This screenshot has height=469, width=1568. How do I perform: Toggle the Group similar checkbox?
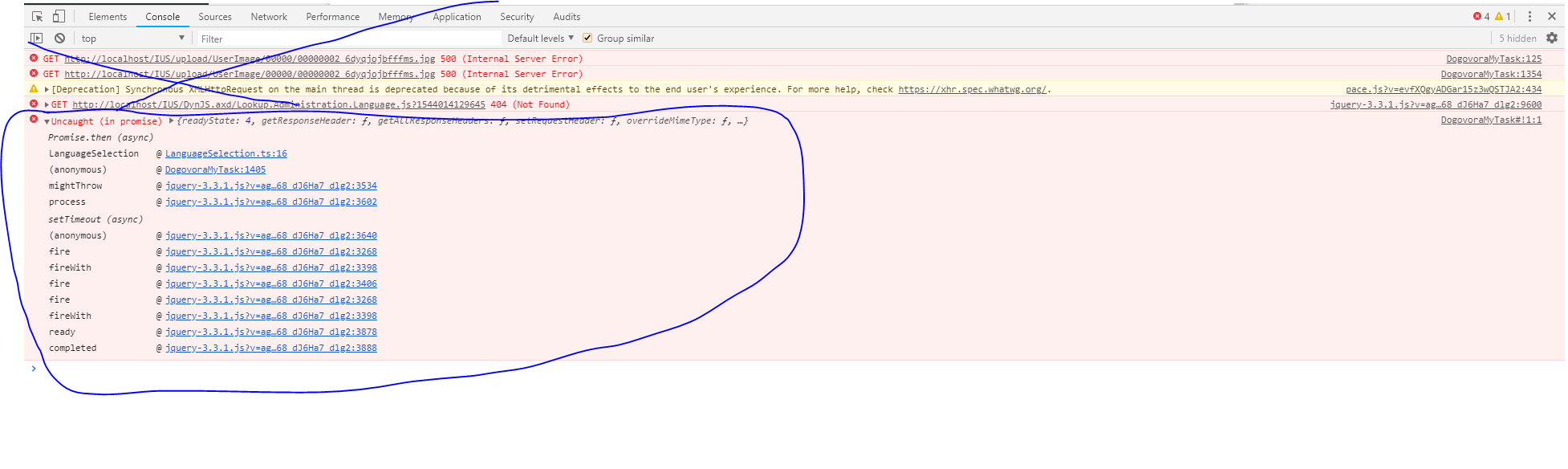[x=587, y=38]
